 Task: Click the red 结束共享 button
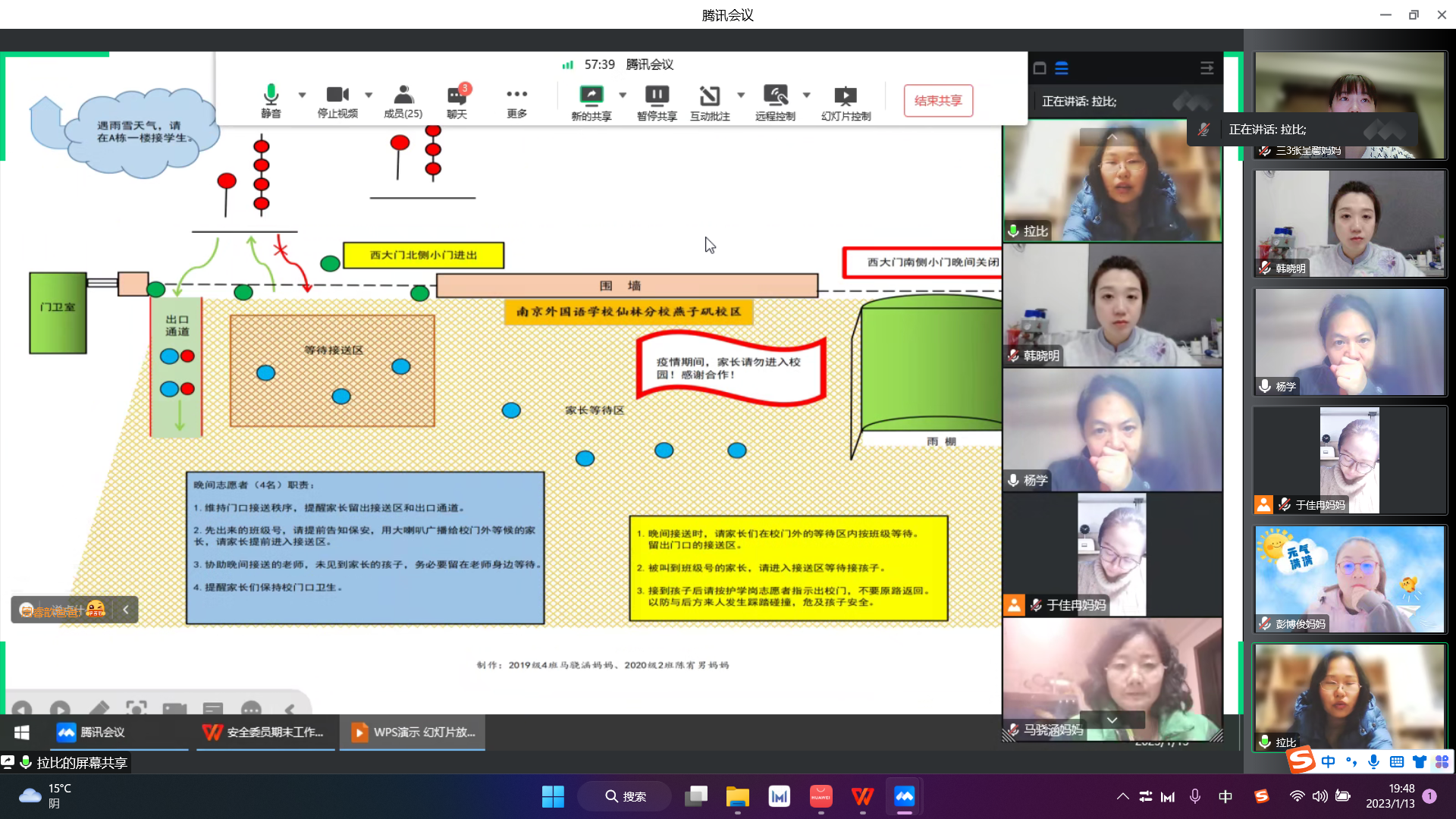pyautogui.click(x=938, y=101)
